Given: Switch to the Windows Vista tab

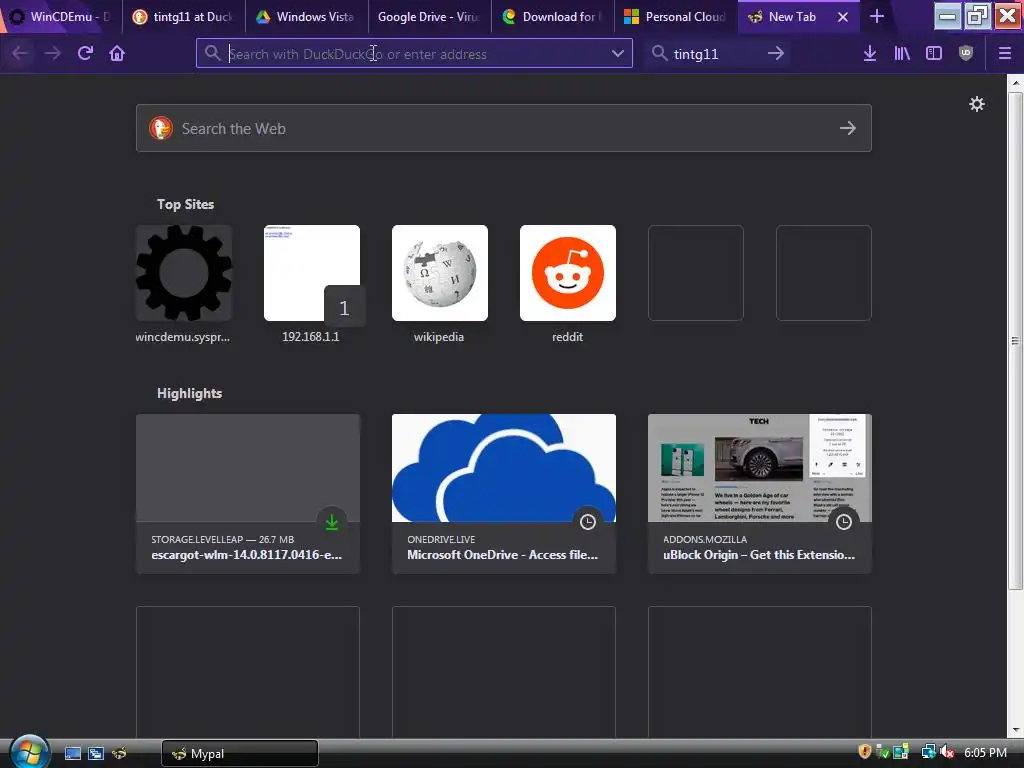Looking at the screenshot, I should pos(307,17).
